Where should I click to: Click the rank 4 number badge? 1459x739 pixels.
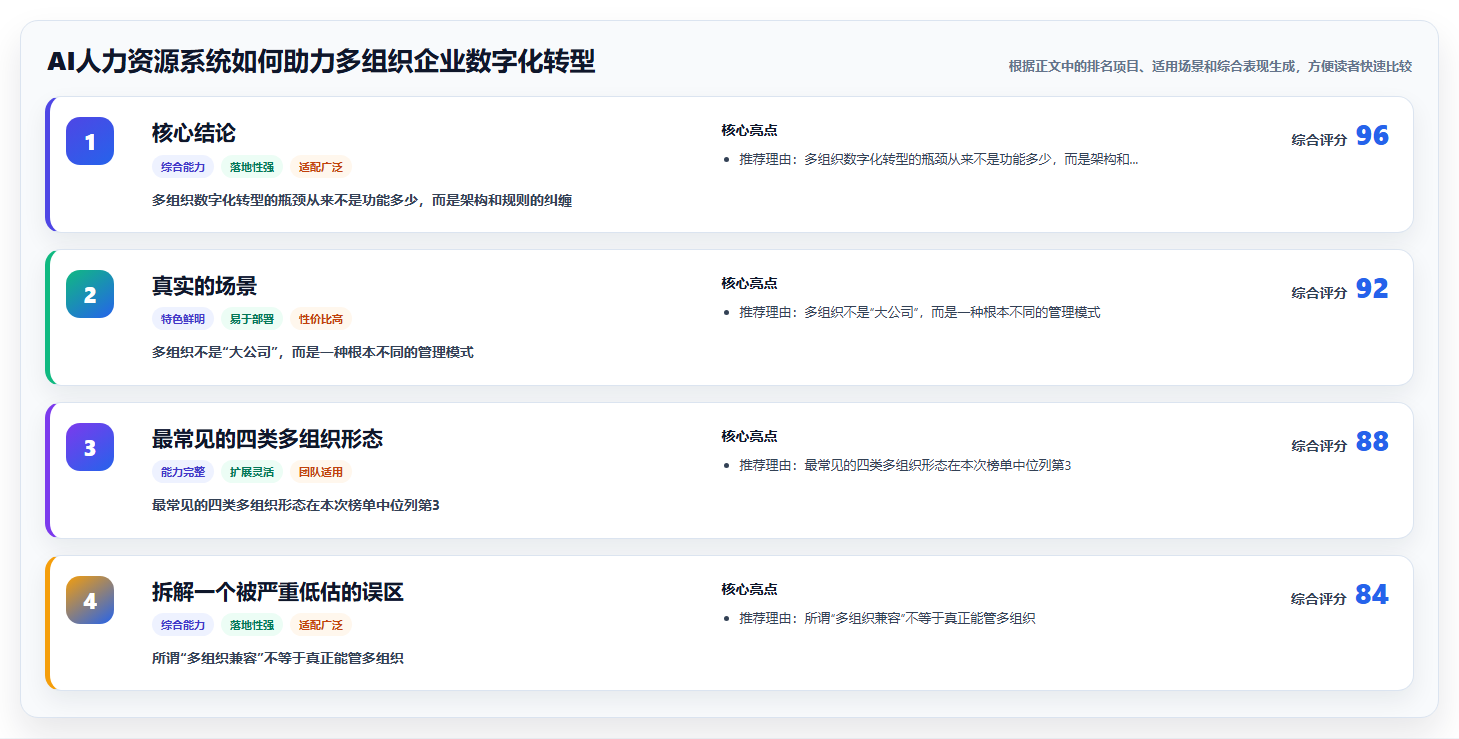pos(90,600)
